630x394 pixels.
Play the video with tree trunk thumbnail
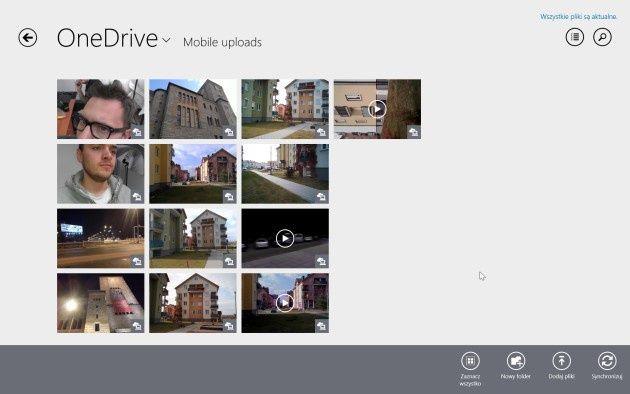pos(377,109)
